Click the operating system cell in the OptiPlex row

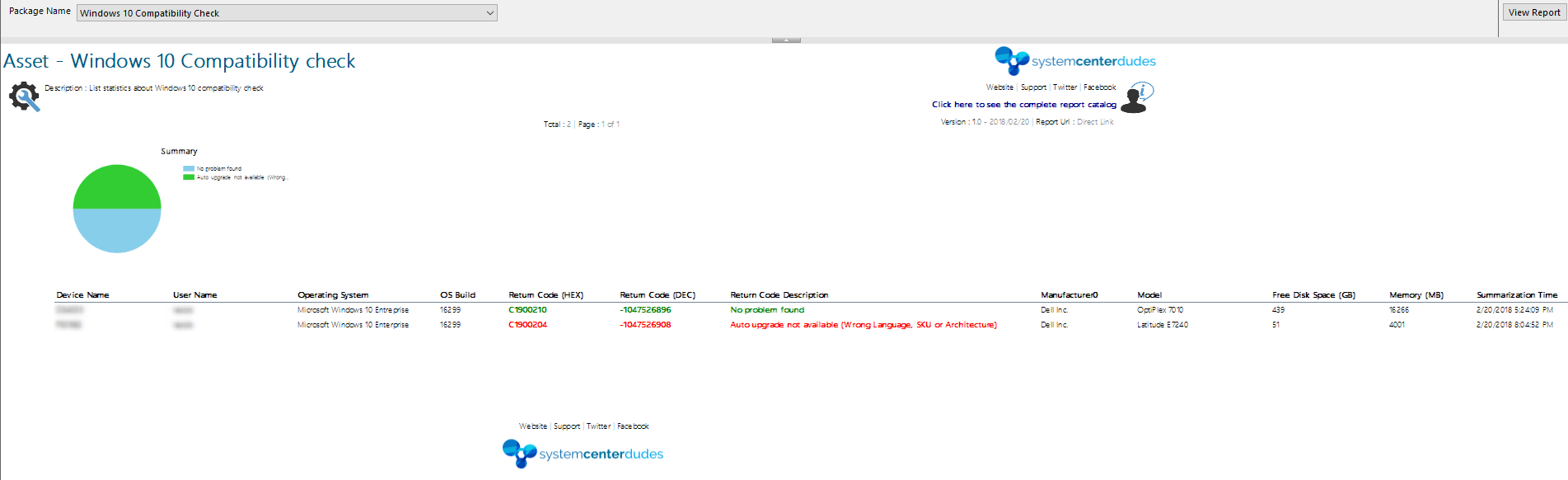[x=353, y=310]
